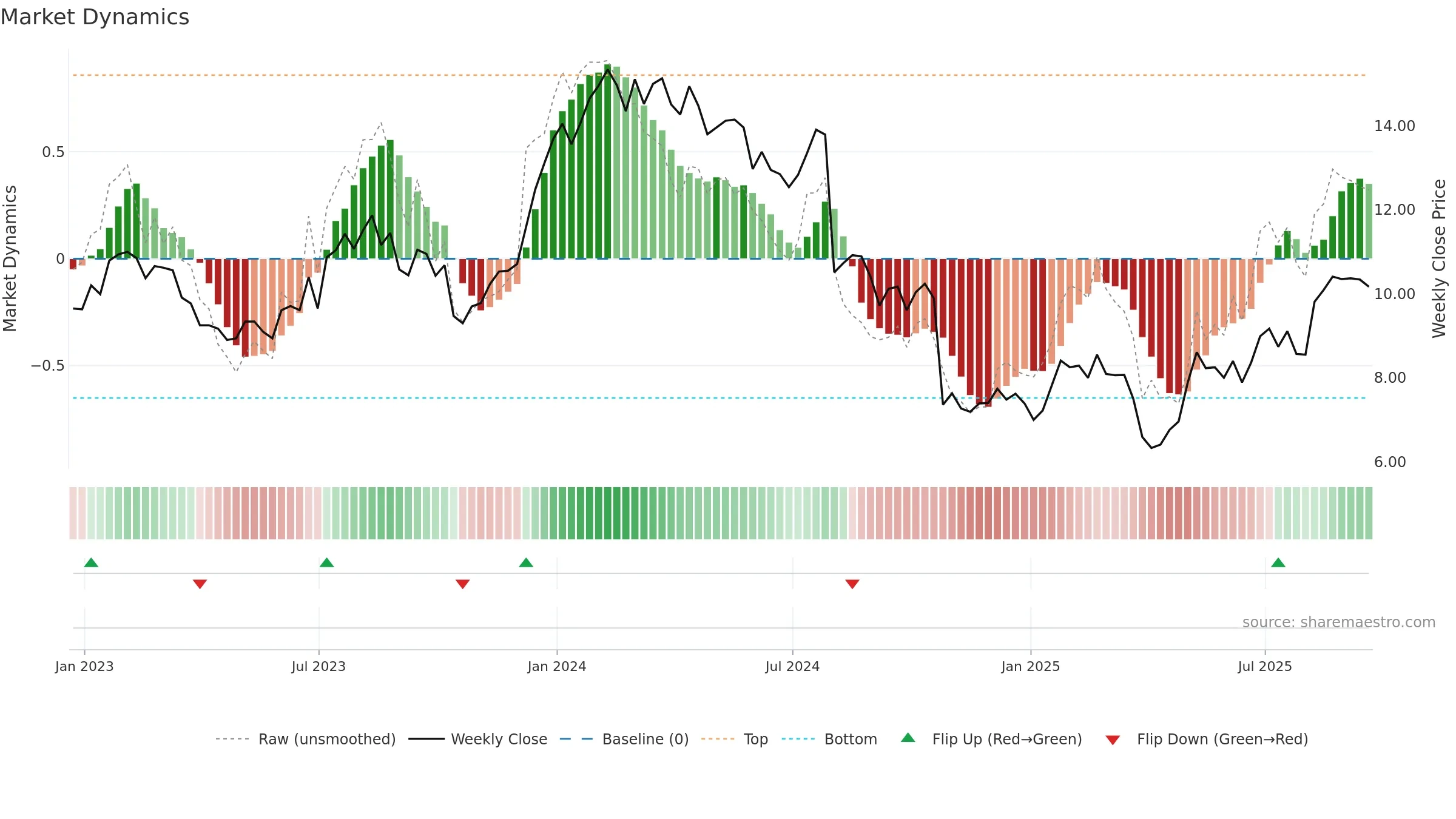Click the Jul 2025 axis label
Image resolution: width=1456 pixels, height=819 pixels.
pos(1265,666)
